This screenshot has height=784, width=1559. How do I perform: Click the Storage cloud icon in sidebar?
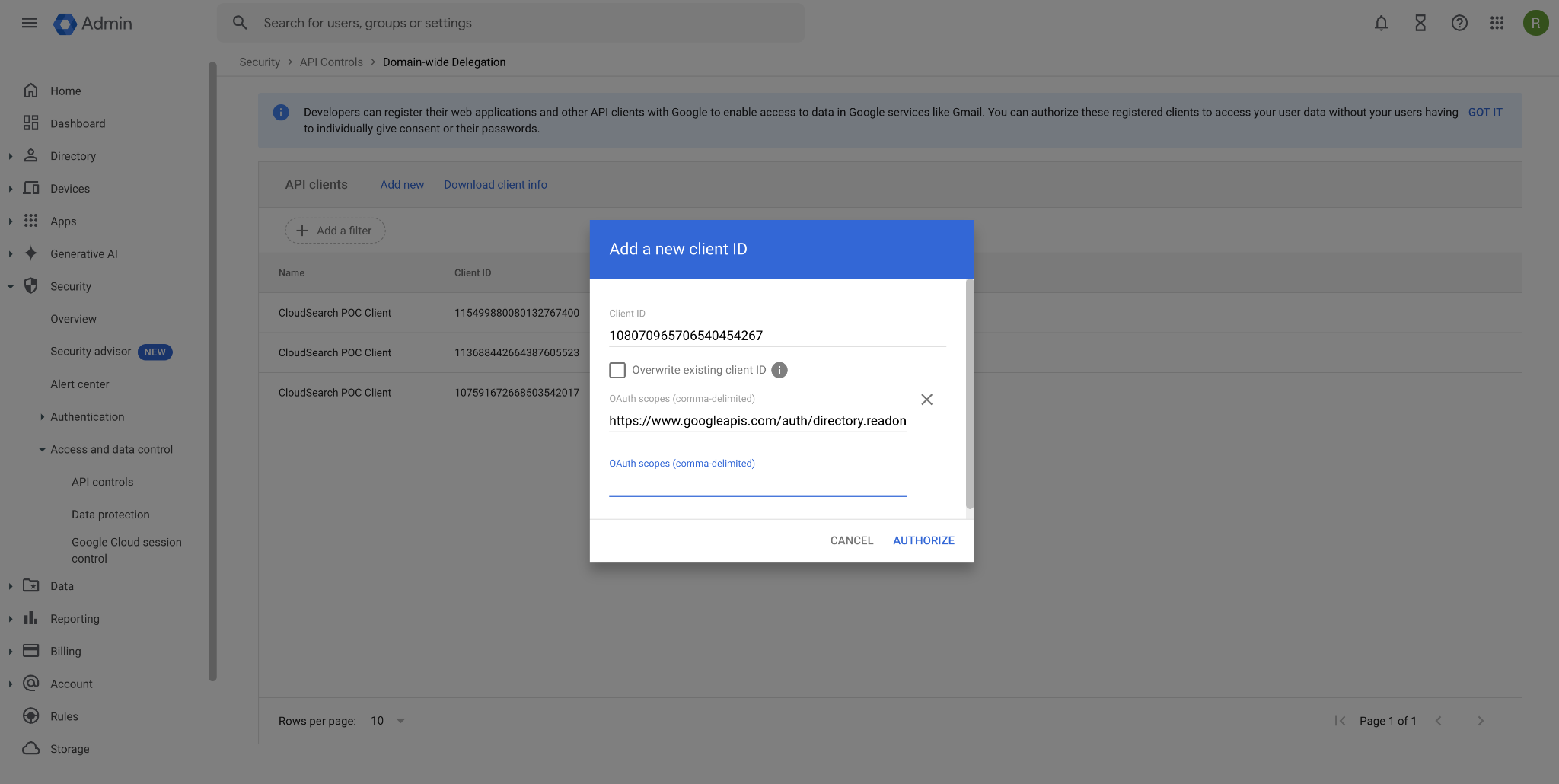pos(30,748)
